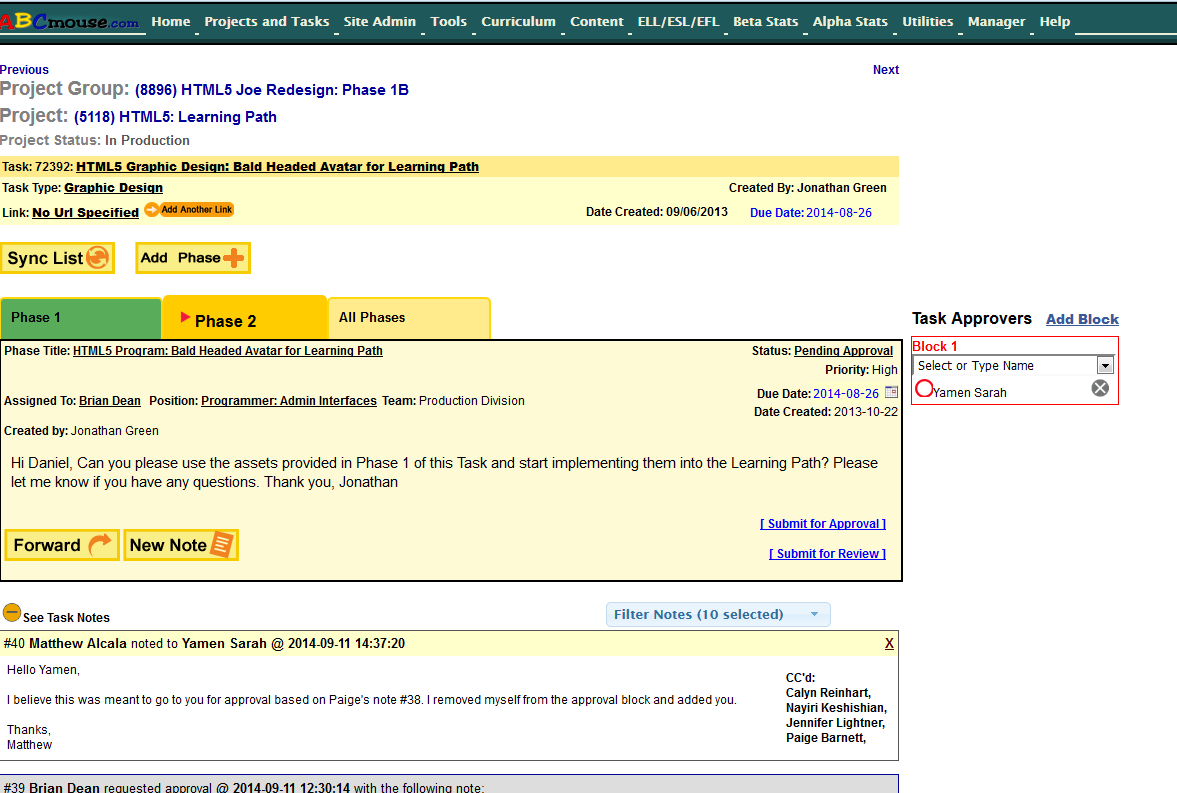1177x793 pixels.
Task: Open the Select or Type Name dropdown
Action: [x=1105, y=366]
